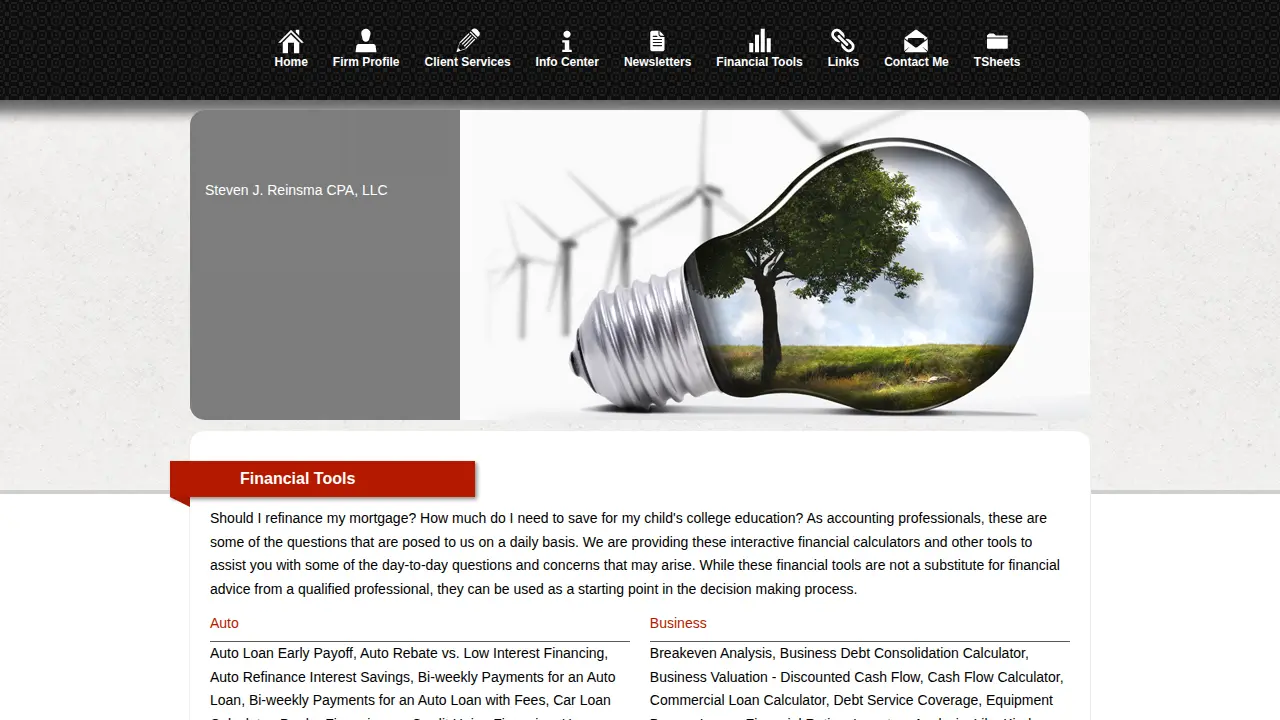Screen dimensions: 1280x720
Task: Click the Links chain icon
Action: click(843, 41)
